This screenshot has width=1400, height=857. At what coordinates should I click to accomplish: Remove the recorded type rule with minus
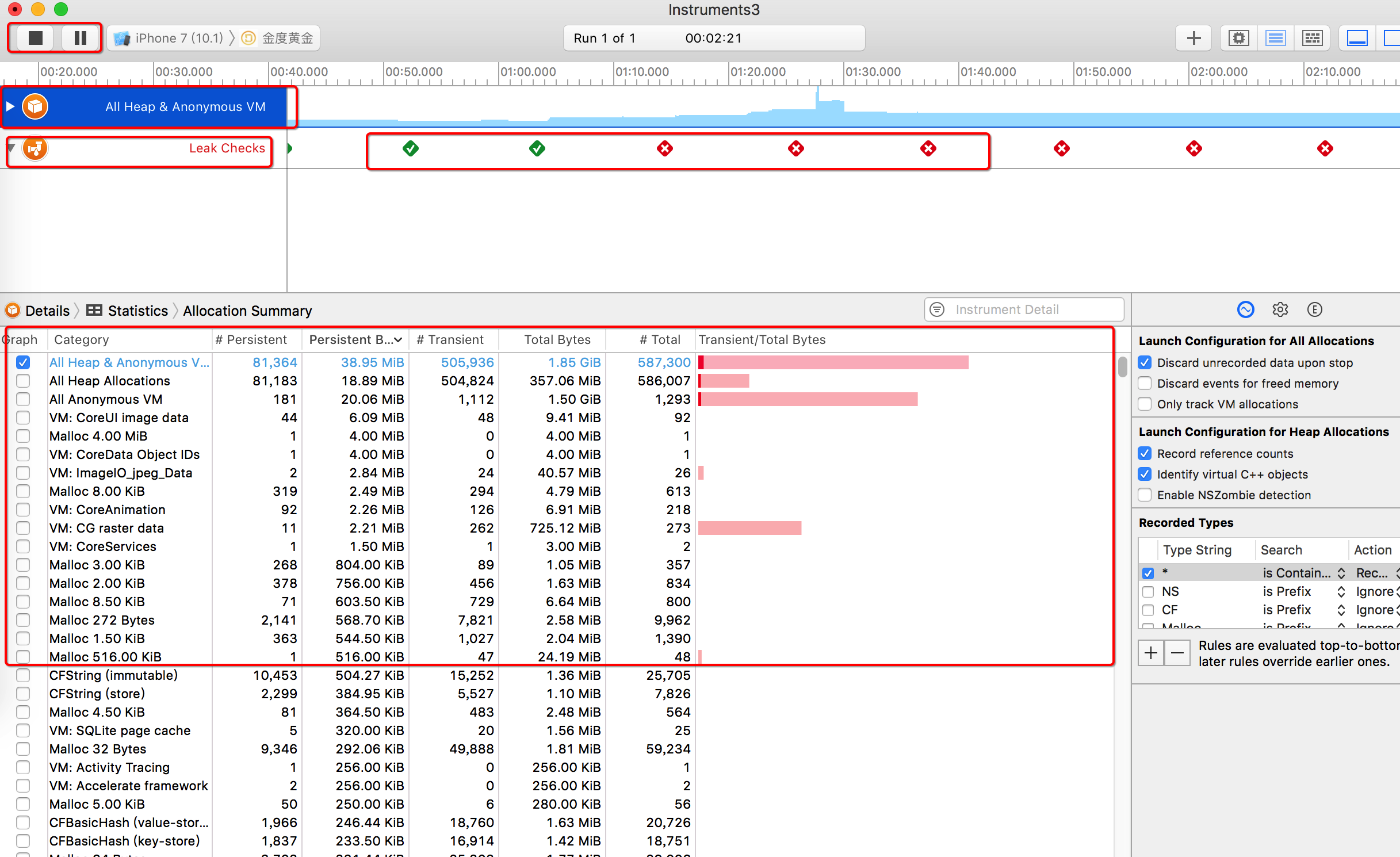1177,653
